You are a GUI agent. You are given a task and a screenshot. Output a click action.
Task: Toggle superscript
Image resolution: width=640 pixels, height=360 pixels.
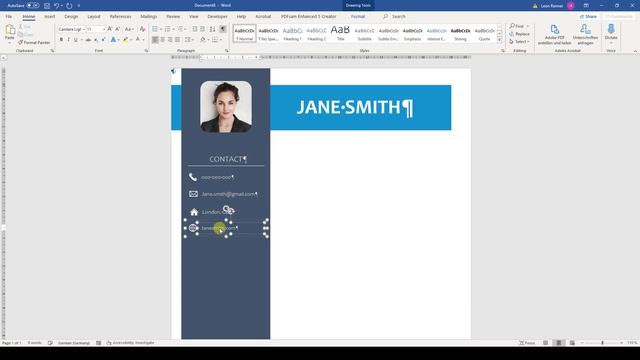(103, 40)
